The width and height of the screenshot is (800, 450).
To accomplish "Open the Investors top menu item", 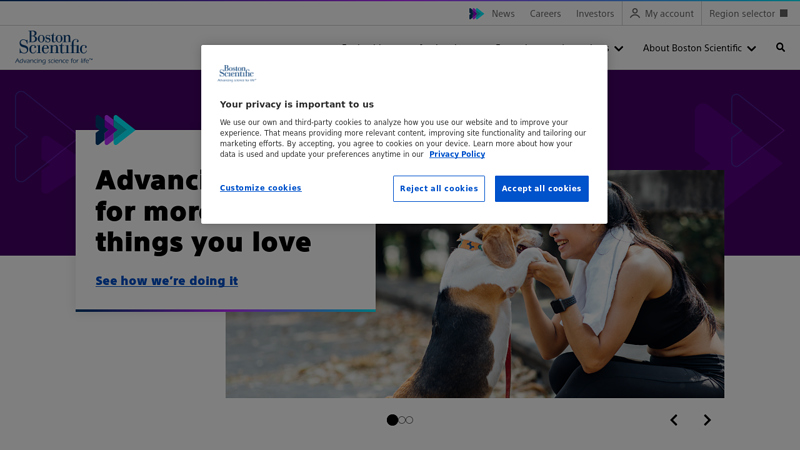I will [595, 14].
